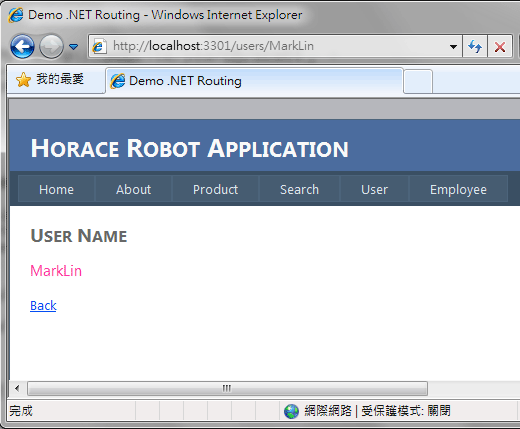Open the Search menu item
Image resolution: width=520 pixels, height=429 pixels.
point(299,189)
